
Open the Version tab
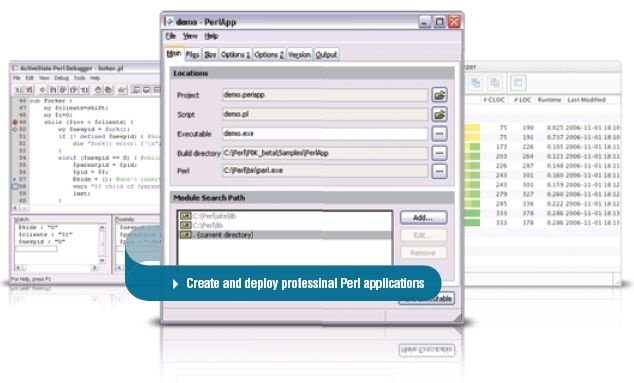pyautogui.click(x=299, y=55)
